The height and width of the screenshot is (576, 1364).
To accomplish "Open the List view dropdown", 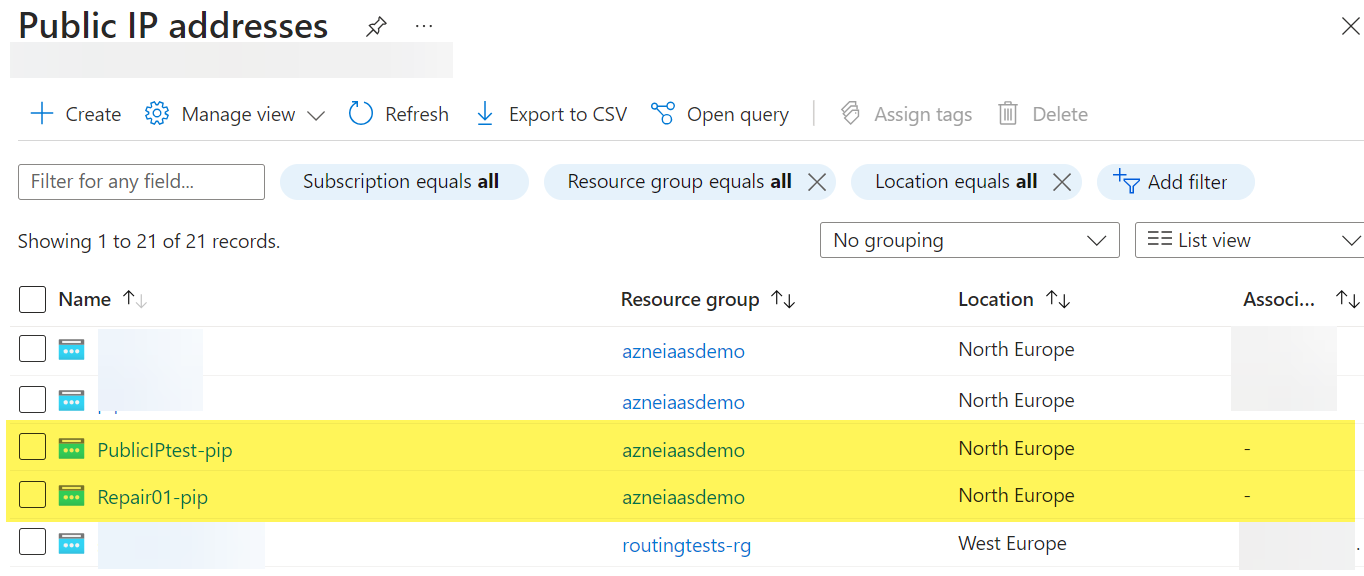I will tap(1249, 240).
